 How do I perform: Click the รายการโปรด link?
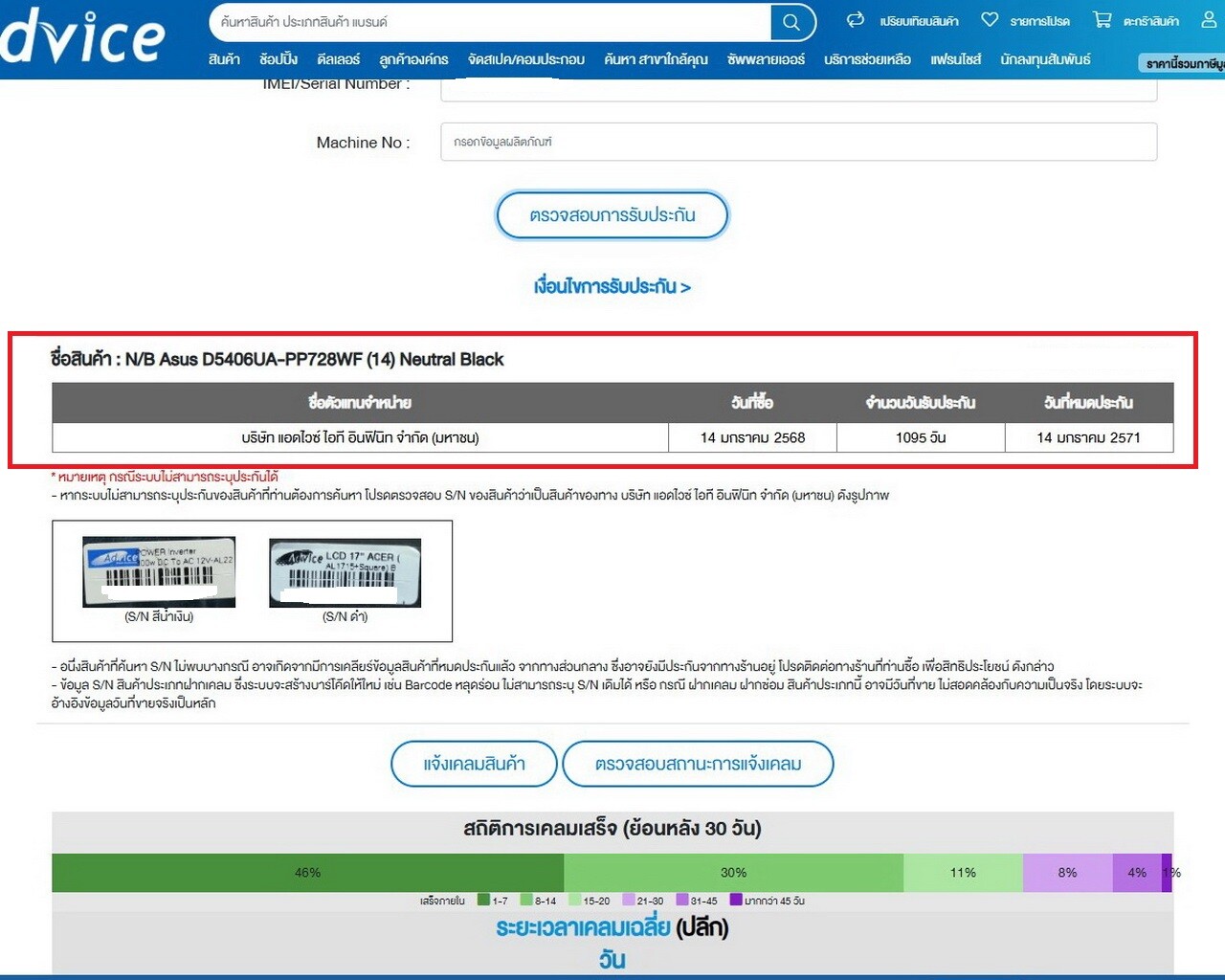click(1039, 21)
